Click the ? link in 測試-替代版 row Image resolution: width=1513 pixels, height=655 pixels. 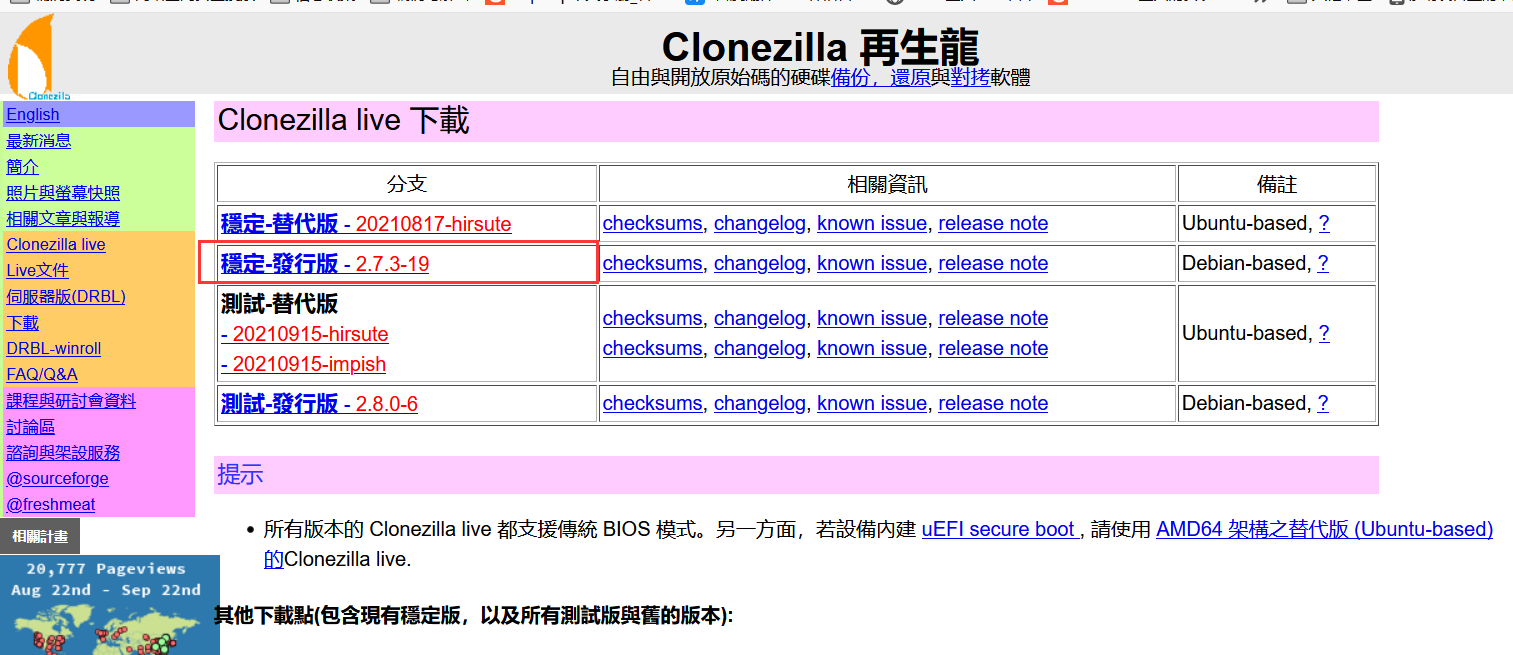1324,334
